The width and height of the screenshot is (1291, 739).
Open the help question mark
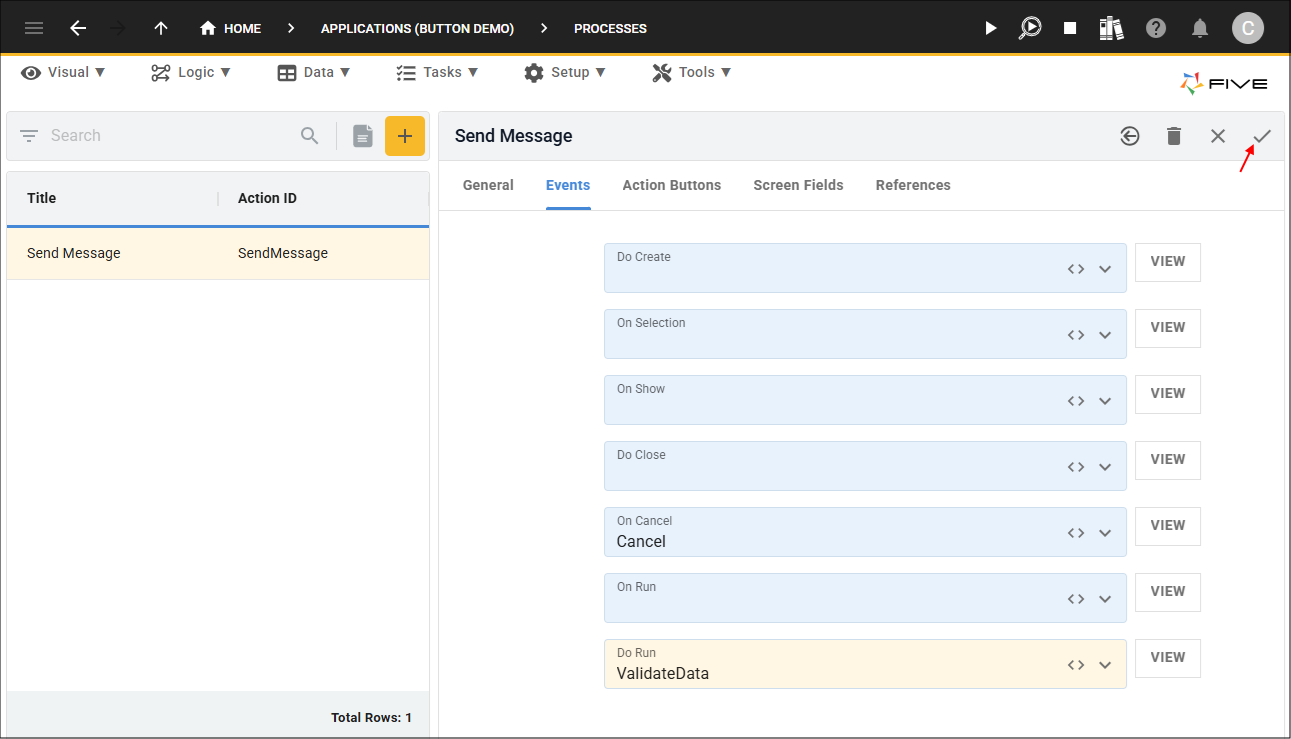point(1156,28)
